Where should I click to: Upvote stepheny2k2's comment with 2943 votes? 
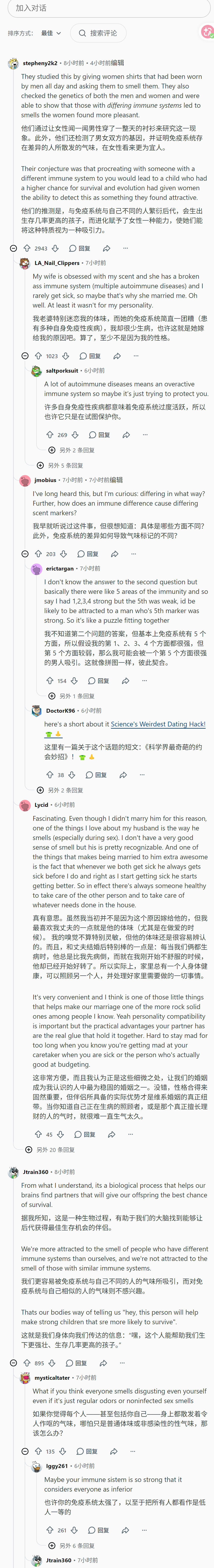click(x=27, y=248)
